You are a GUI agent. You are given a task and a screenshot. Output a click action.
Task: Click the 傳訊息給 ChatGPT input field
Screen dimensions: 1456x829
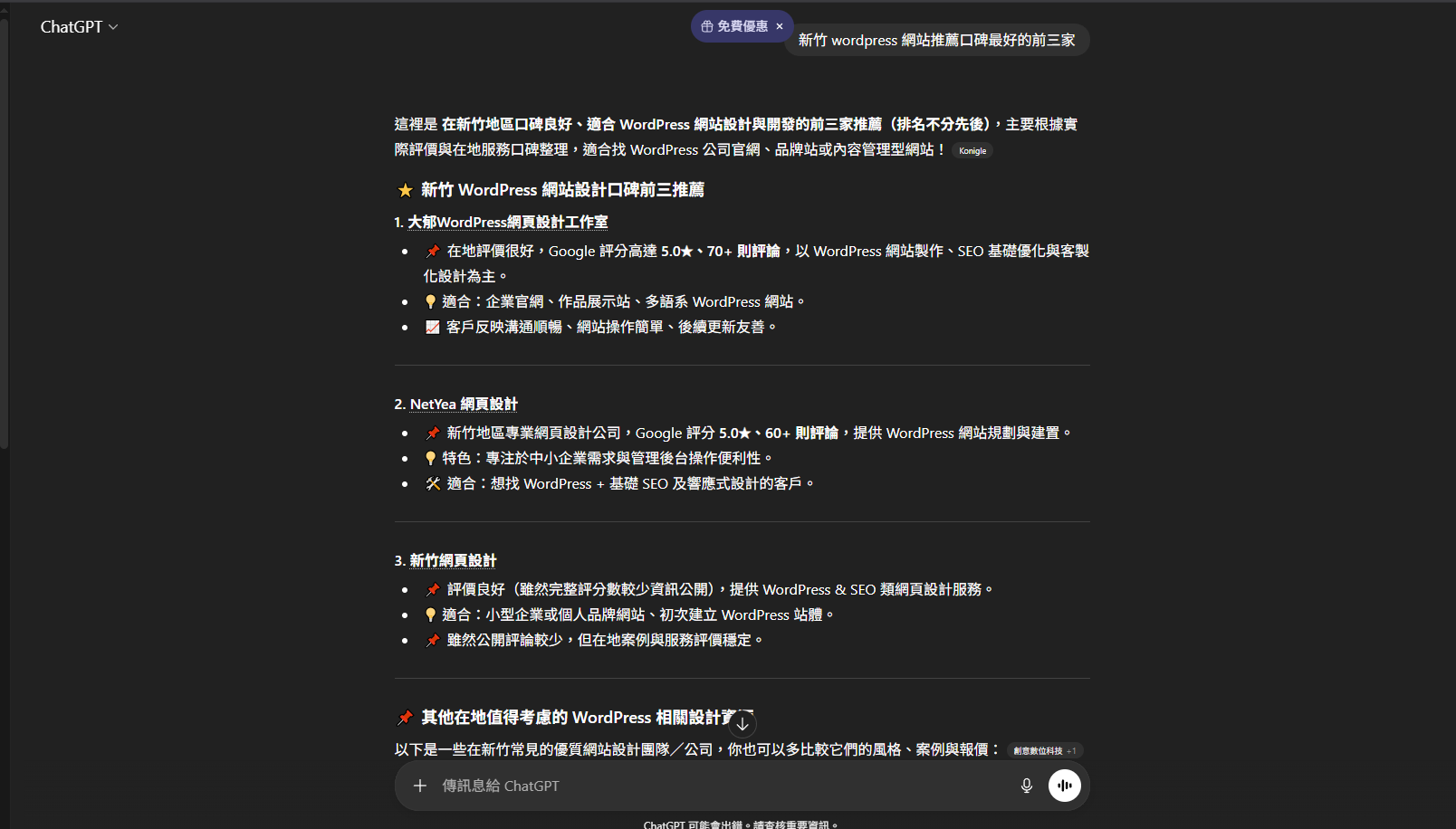pos(634,786)
